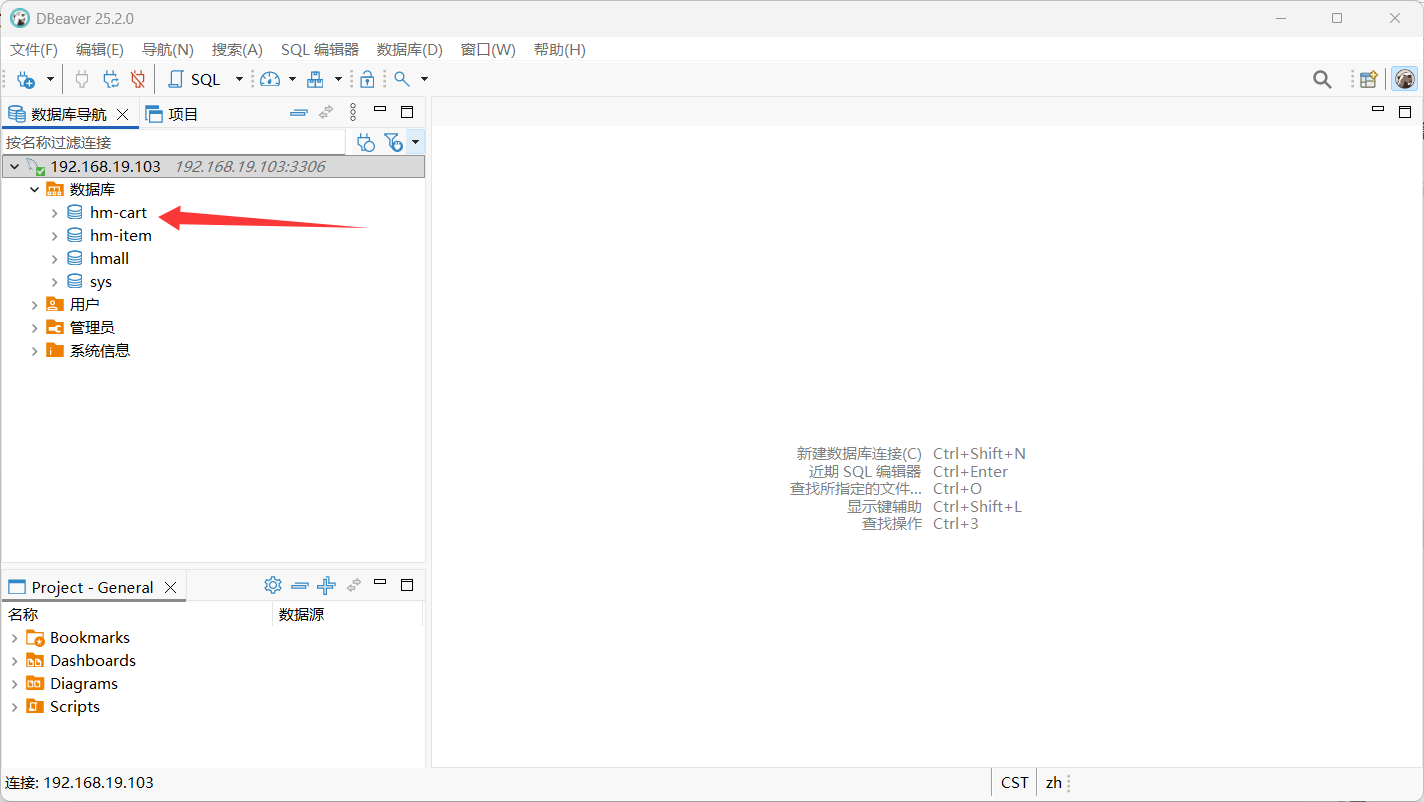Open the filter settings dropdown arrow

pos(415,142)
